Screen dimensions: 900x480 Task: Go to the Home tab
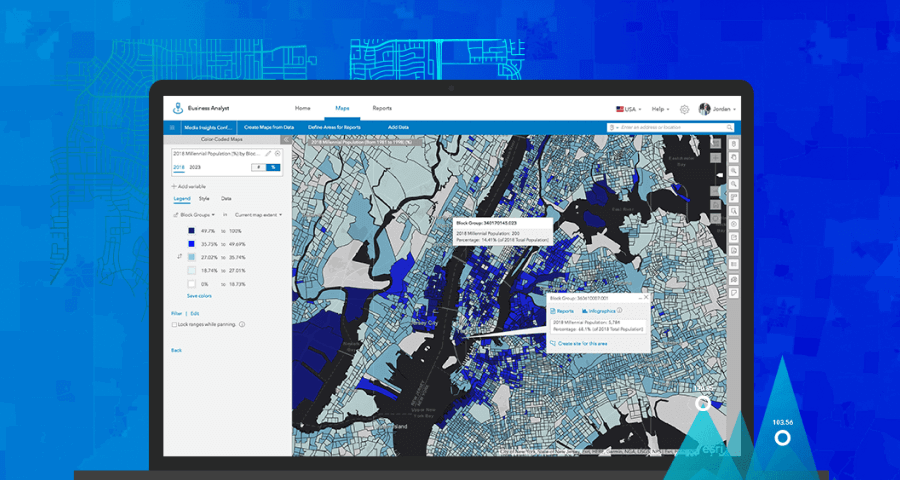tap(302, 108)
